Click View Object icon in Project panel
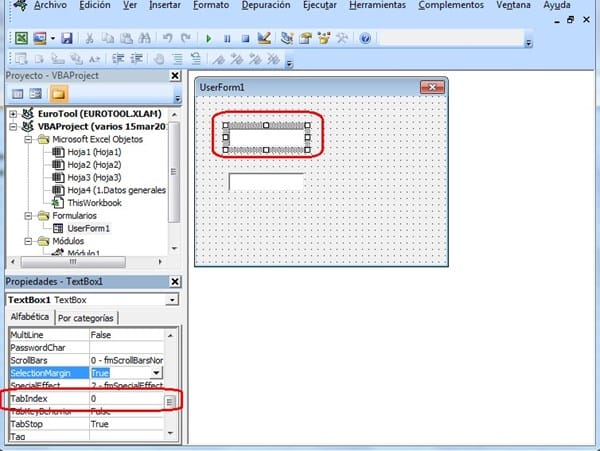Viewport: 600px width, 451px height. click(36, 94)
